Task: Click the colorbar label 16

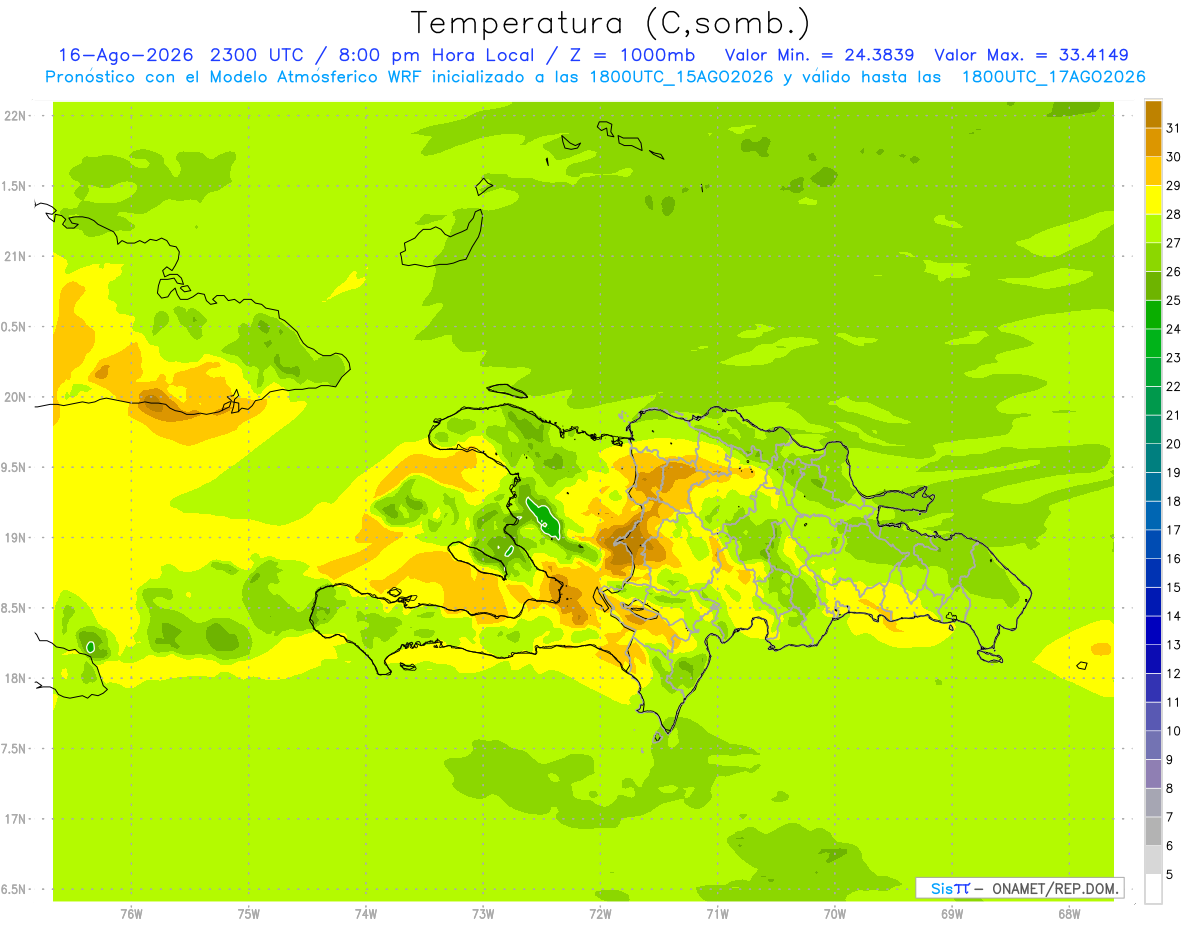Action: (x=1173, y=559)
